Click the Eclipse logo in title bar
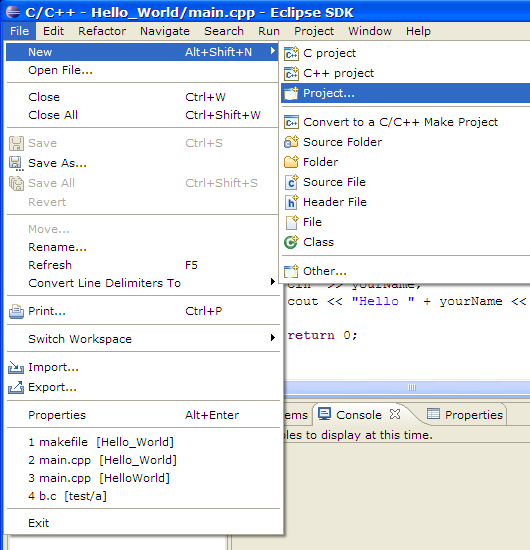 (13, 12)
